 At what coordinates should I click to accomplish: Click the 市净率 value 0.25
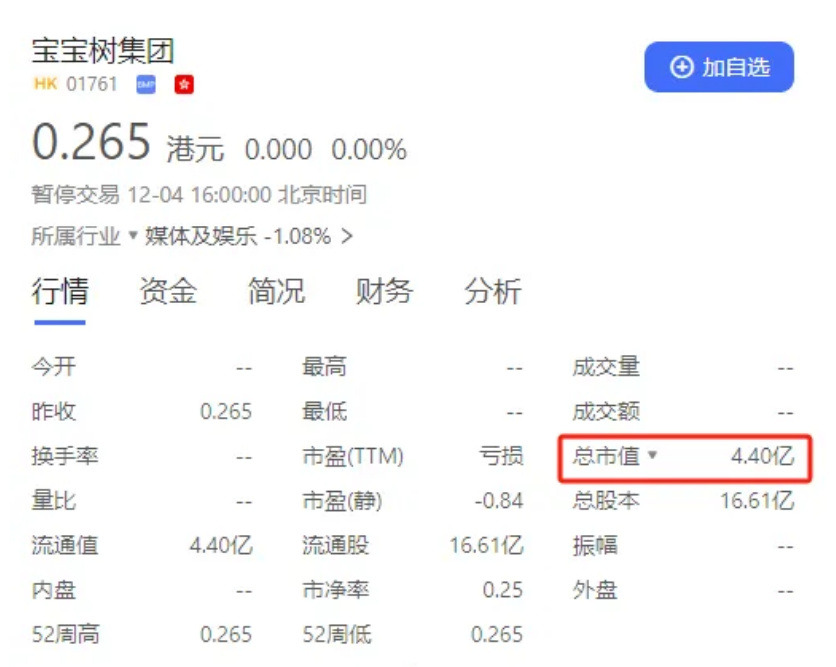point(502,591)
